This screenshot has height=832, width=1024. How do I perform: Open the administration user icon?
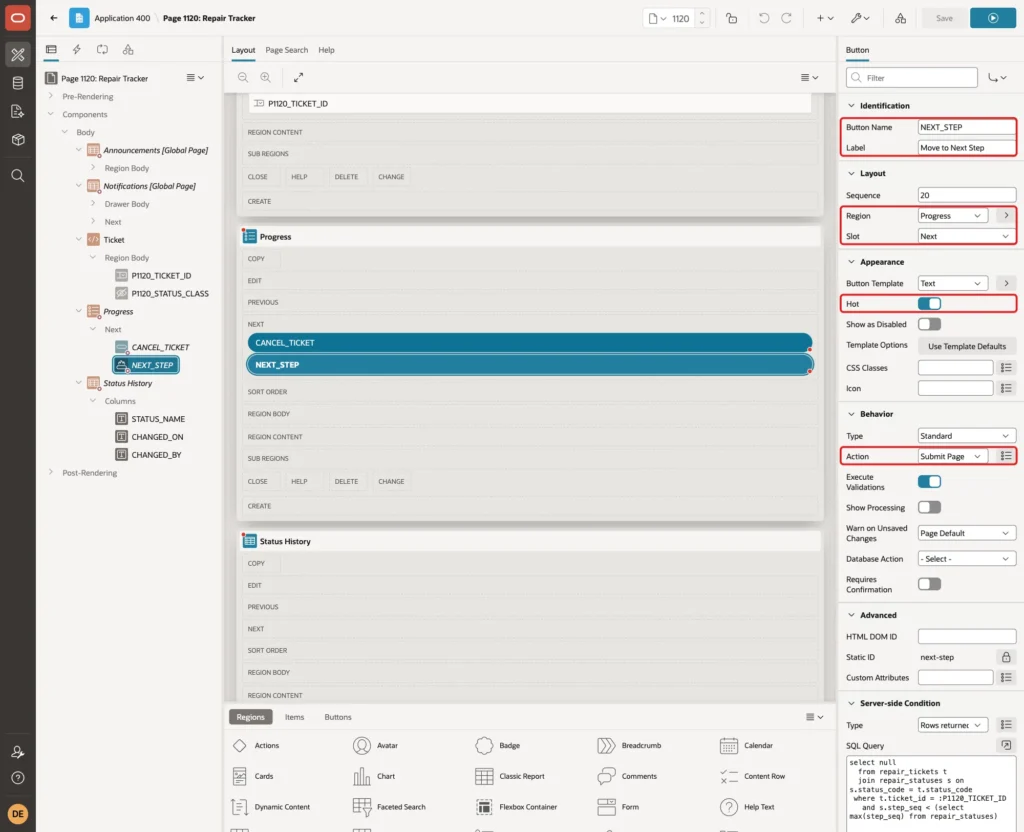18,752
